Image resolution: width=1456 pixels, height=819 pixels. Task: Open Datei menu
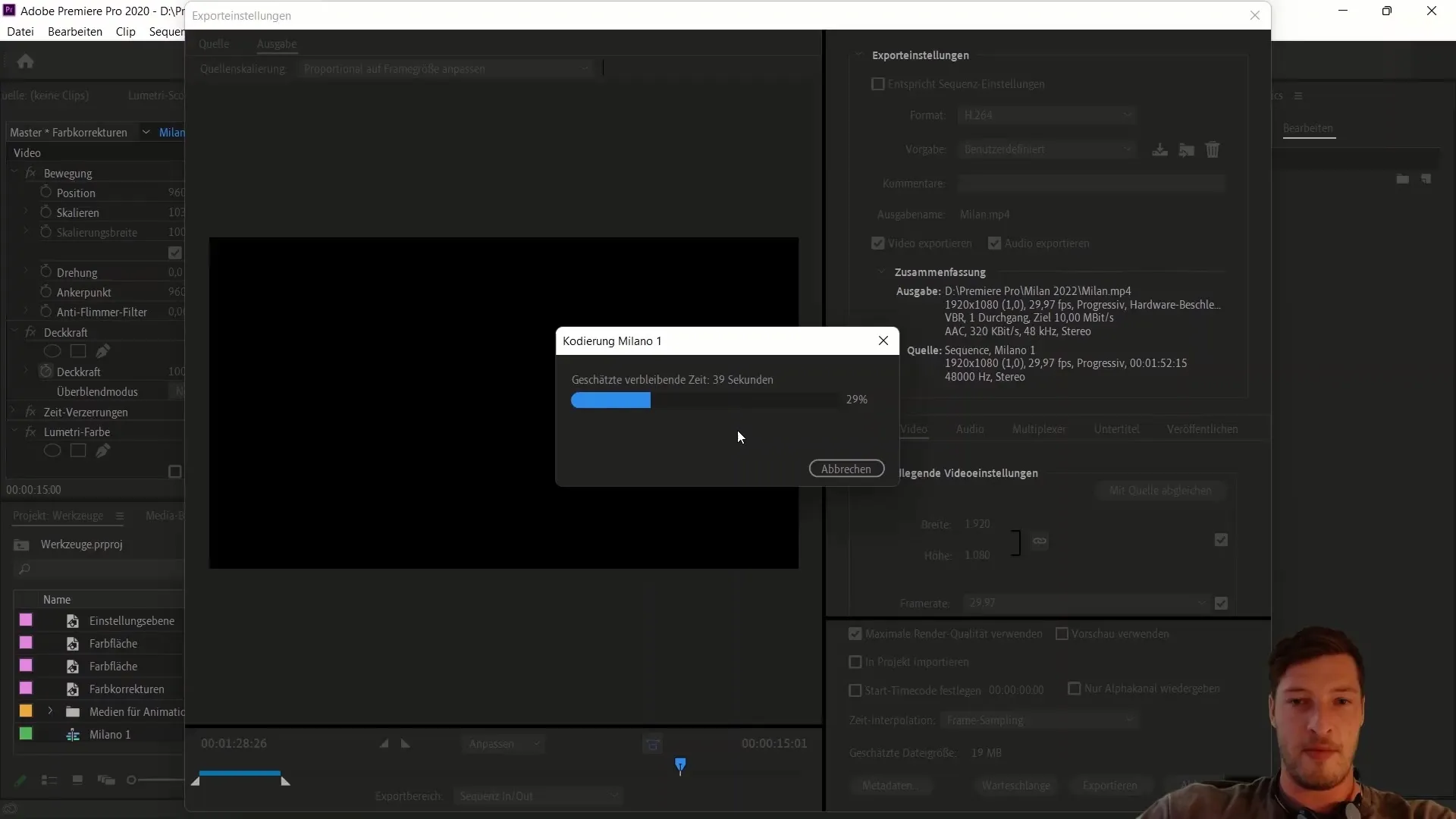20,32
